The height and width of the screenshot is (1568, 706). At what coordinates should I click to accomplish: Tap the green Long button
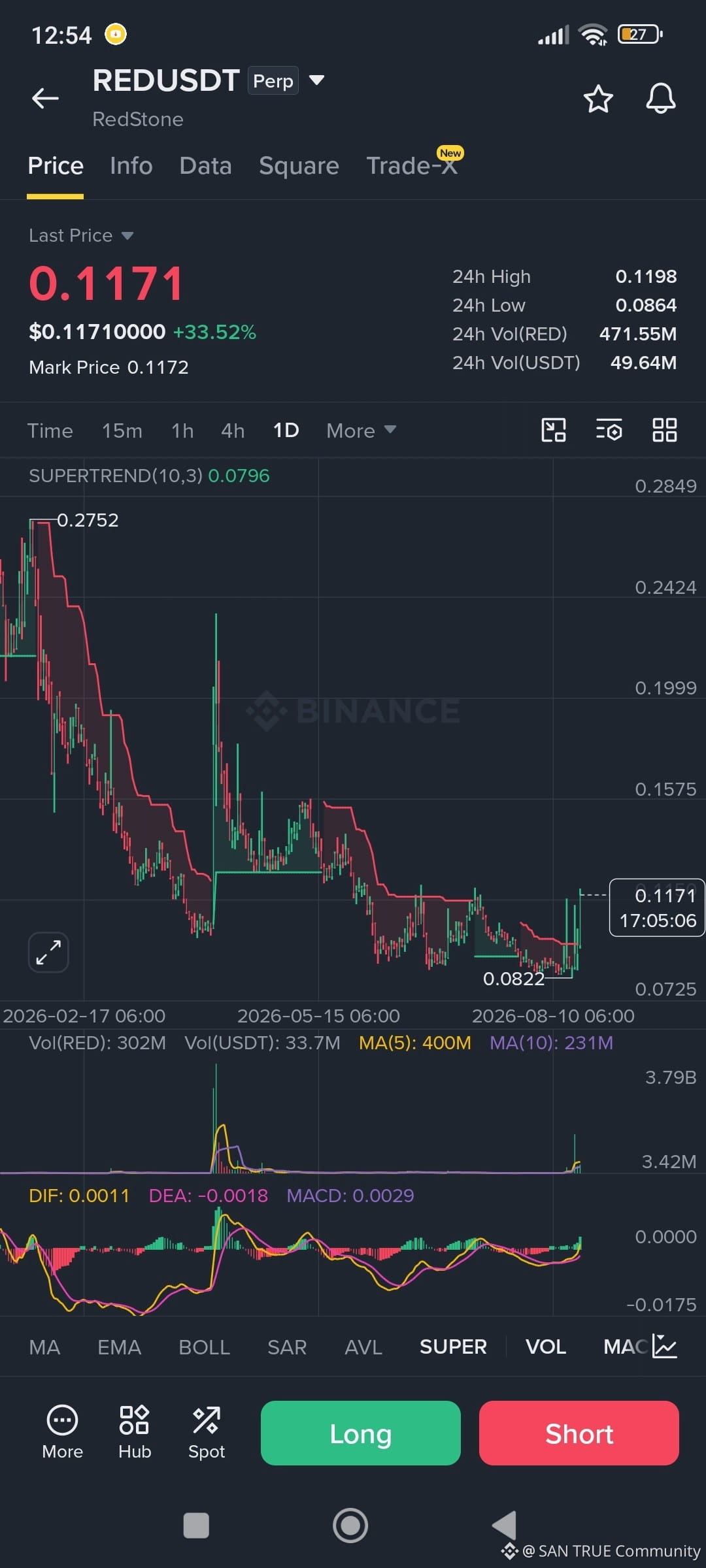click(x=361, y=1433)
